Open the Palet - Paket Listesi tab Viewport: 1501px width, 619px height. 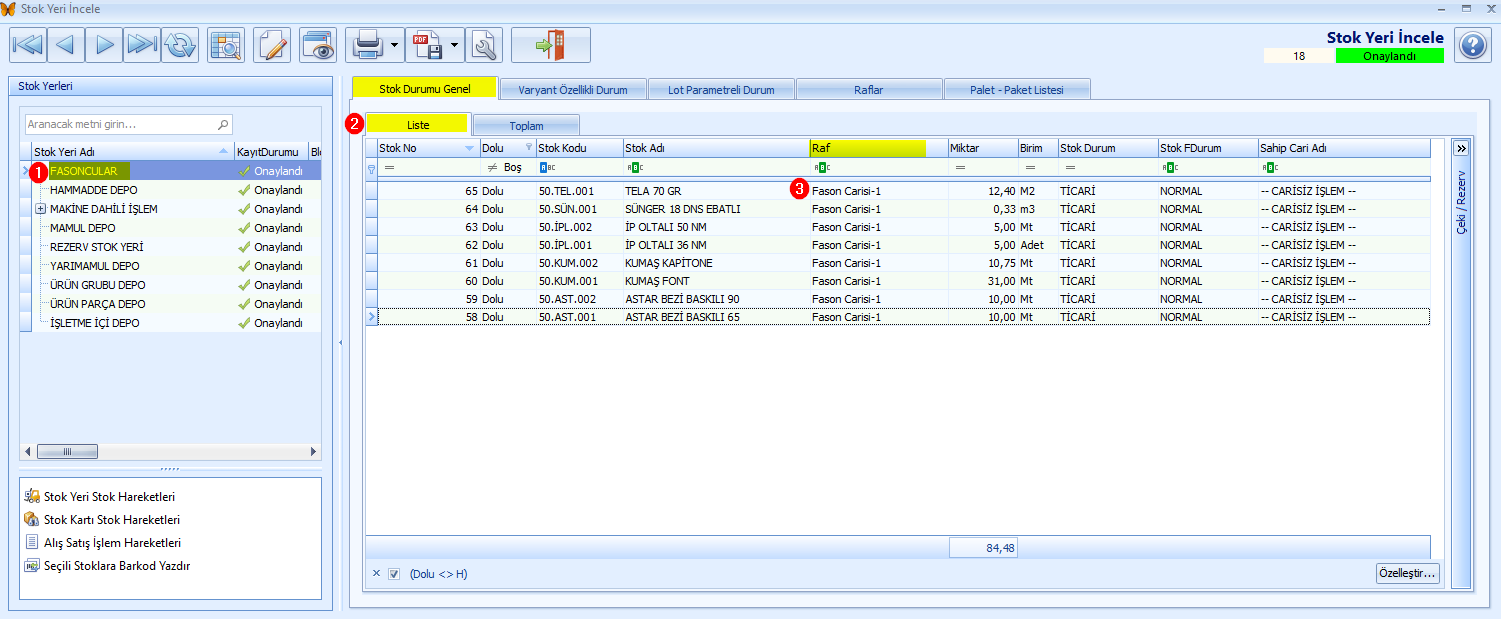(1017, 89)
